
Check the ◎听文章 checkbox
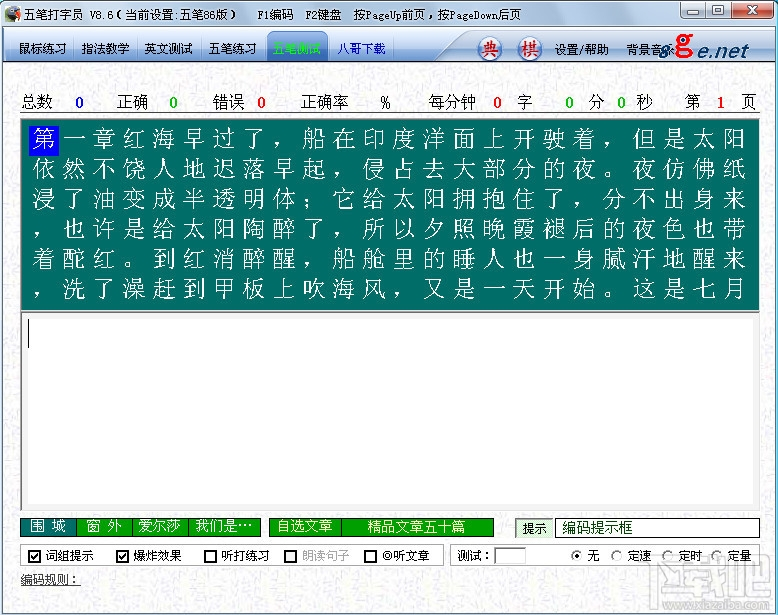point(370,556)
